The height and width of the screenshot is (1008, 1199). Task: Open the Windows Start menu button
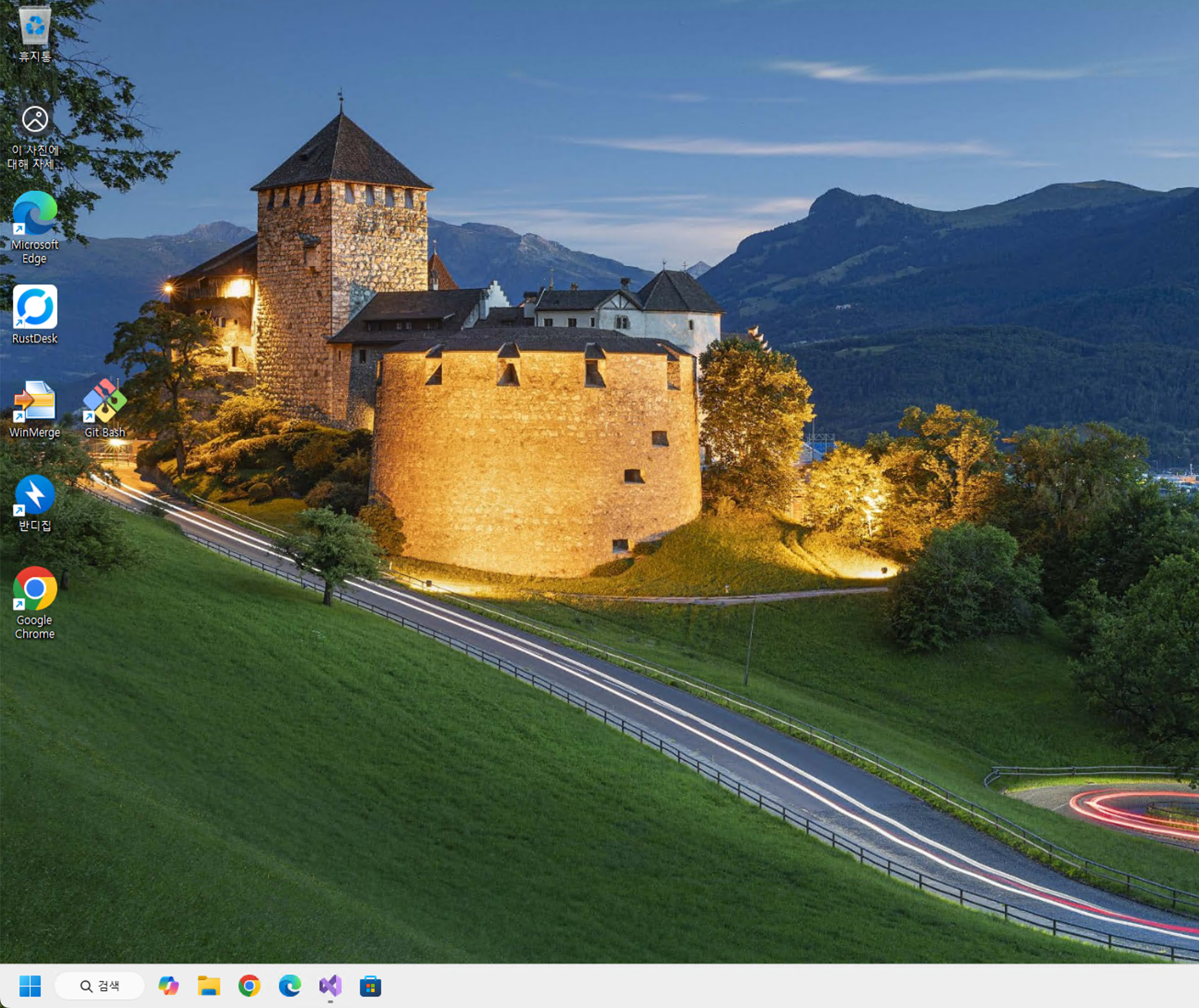coord(30,985)
